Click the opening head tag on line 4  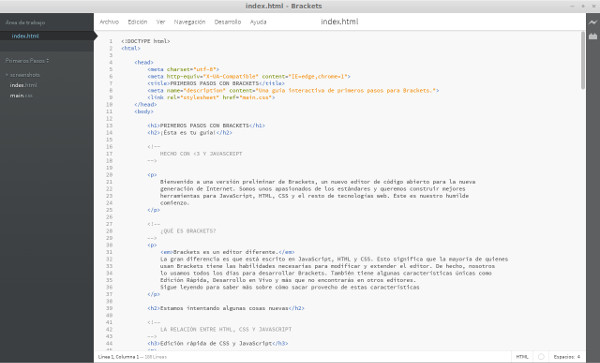tap(144, 62)
